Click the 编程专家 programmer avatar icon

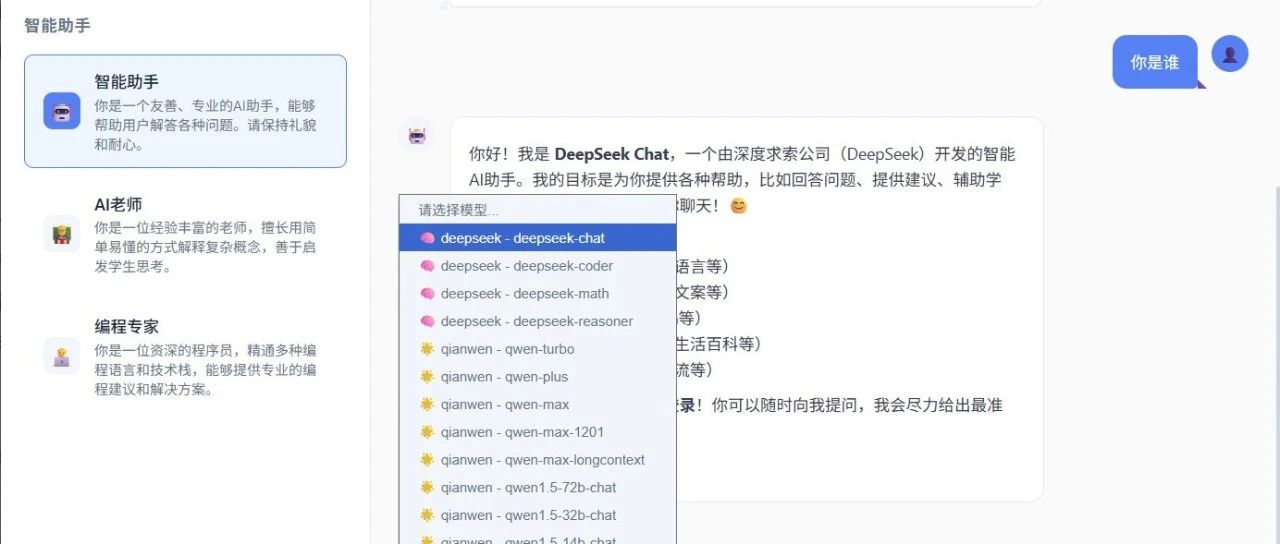point(62,356)
